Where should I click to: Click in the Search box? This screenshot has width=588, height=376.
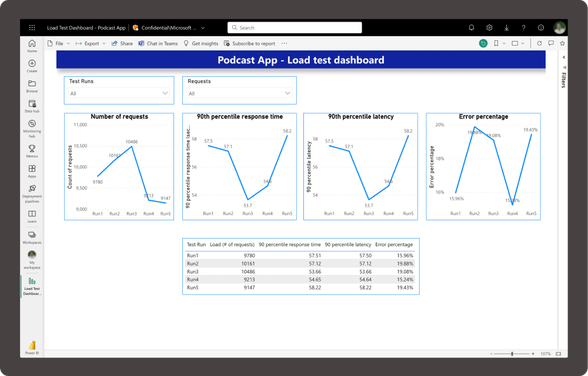295,28
